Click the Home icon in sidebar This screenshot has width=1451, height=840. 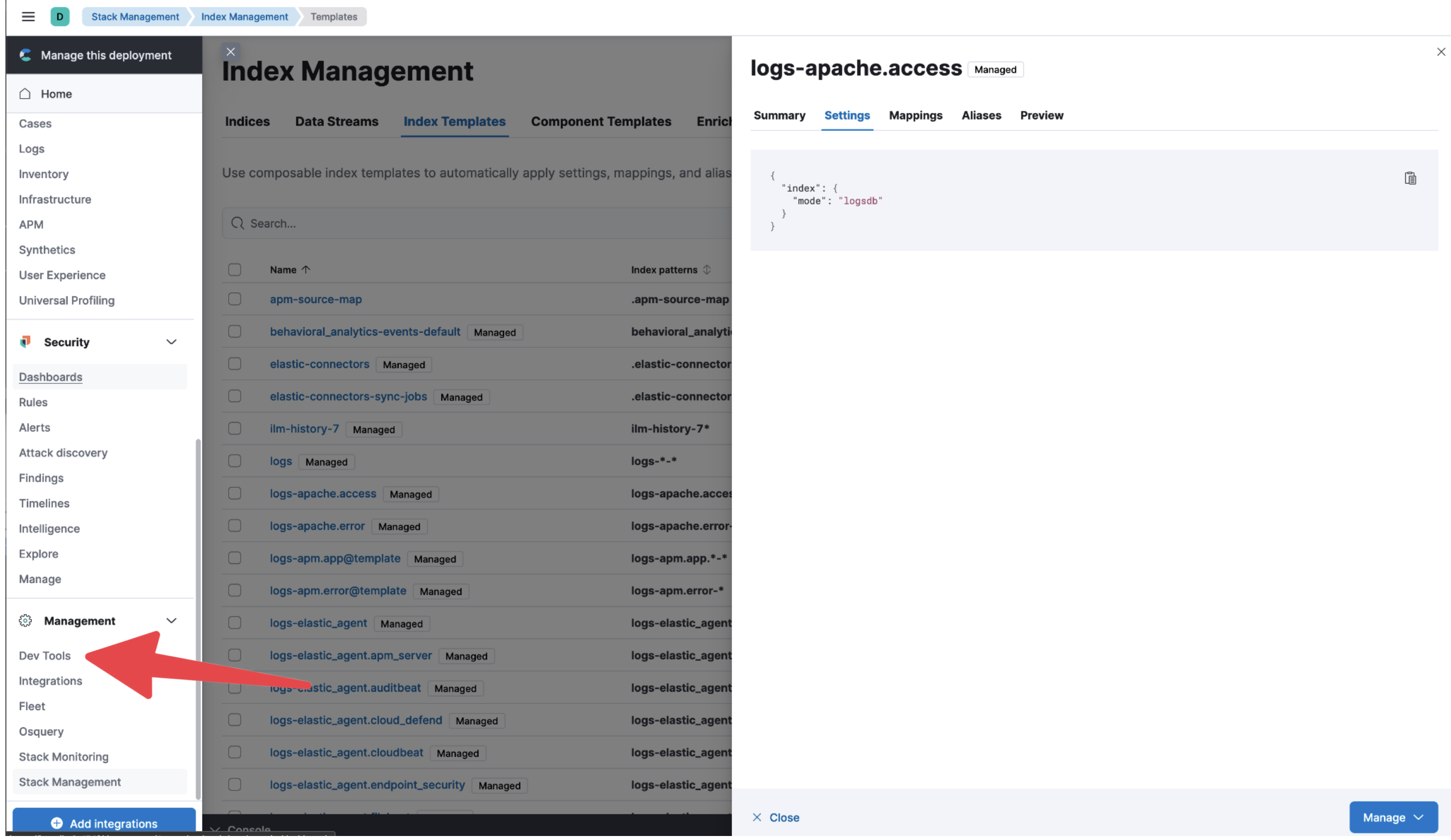pyautogui.click(x=25, y=93)
